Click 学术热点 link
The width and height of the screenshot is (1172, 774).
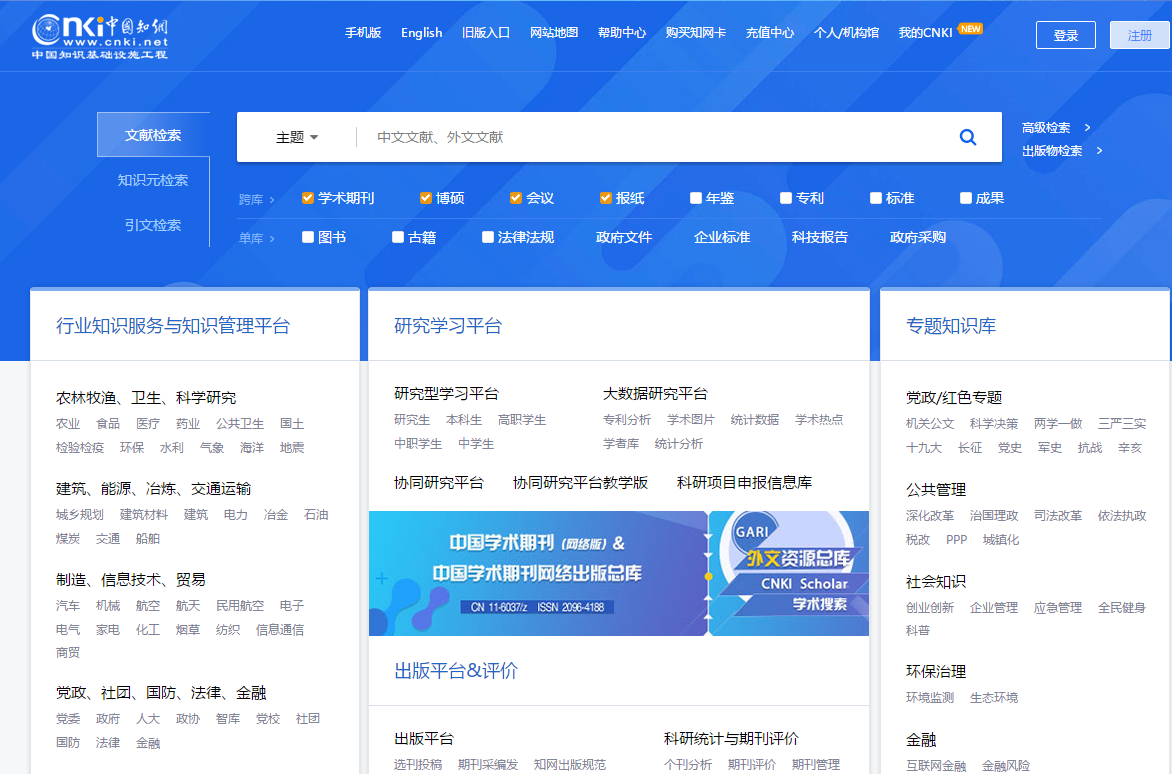pyautogui.click(x=819, y=420)
